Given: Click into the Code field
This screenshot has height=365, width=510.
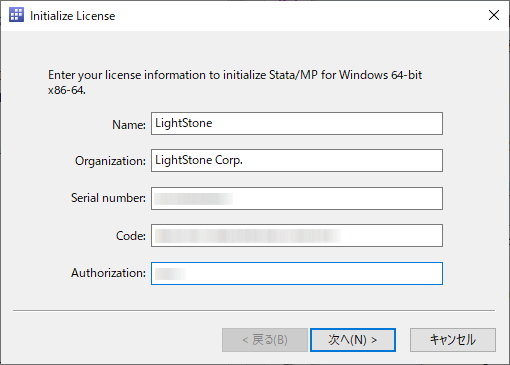Looking at the screenshot, I should 297,236.
